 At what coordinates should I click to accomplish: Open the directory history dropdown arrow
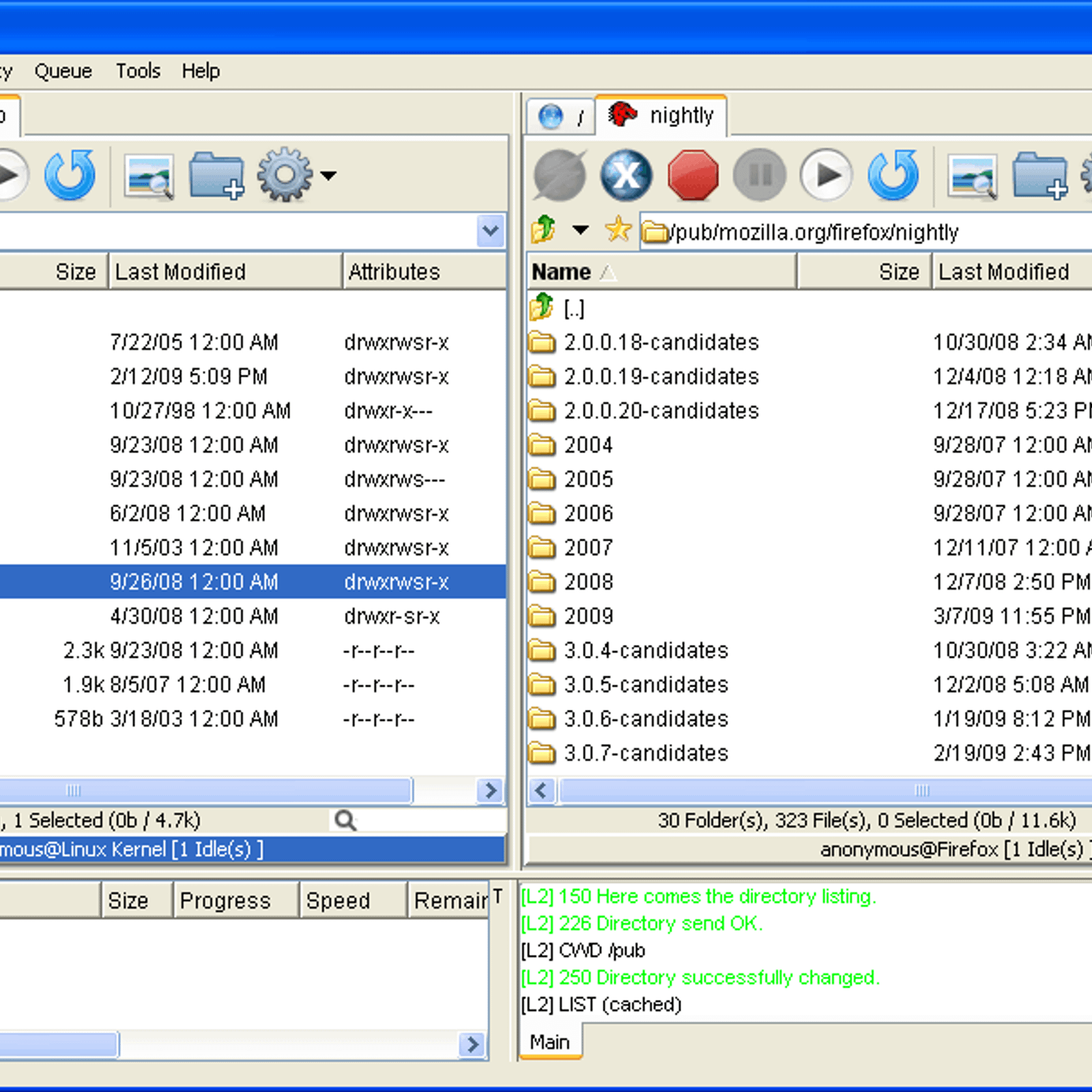pos(580,230)
